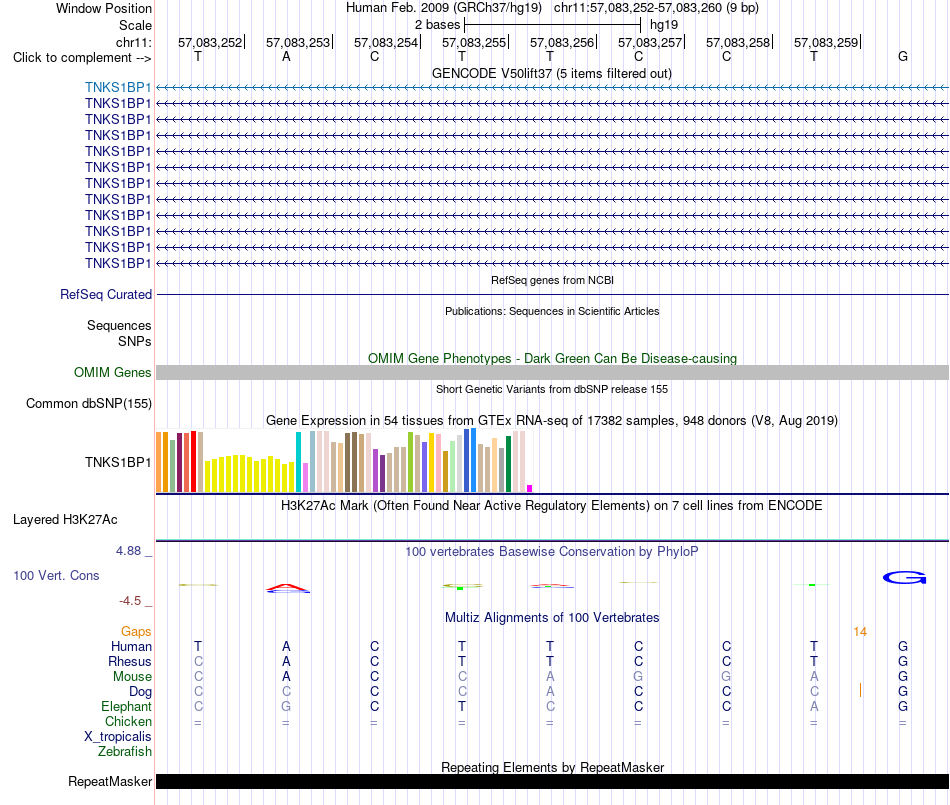The height and width of the screenshot is (805, 950).
Task: Click the dark green bar in the GTEx chart
Action: click(508, 464)
